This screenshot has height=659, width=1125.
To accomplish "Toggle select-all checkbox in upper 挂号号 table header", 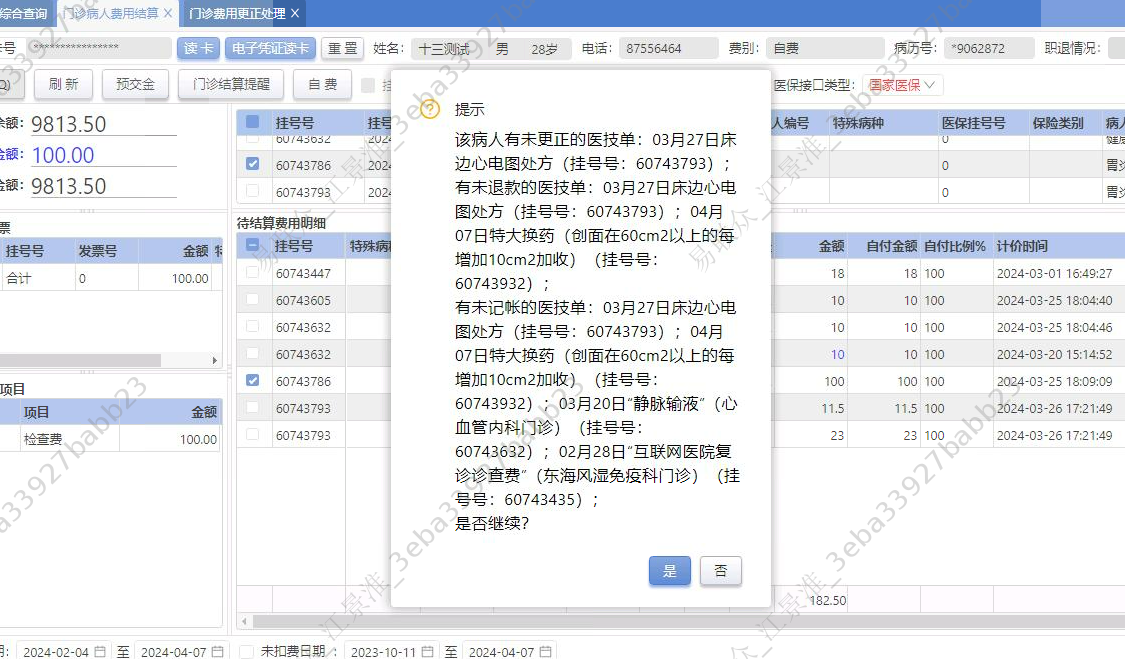I will point(253,122).
